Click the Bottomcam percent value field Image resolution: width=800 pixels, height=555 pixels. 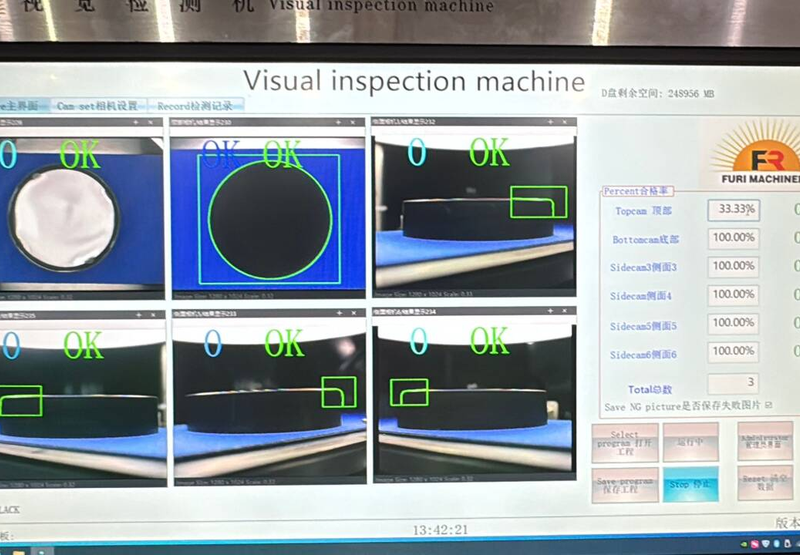click(733, 238)
